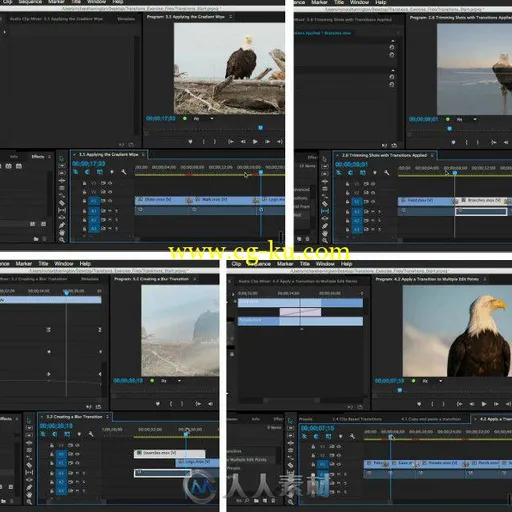
Task: Switch to Effects tab in Gradient Wipe window
Action: pos(38,157)
